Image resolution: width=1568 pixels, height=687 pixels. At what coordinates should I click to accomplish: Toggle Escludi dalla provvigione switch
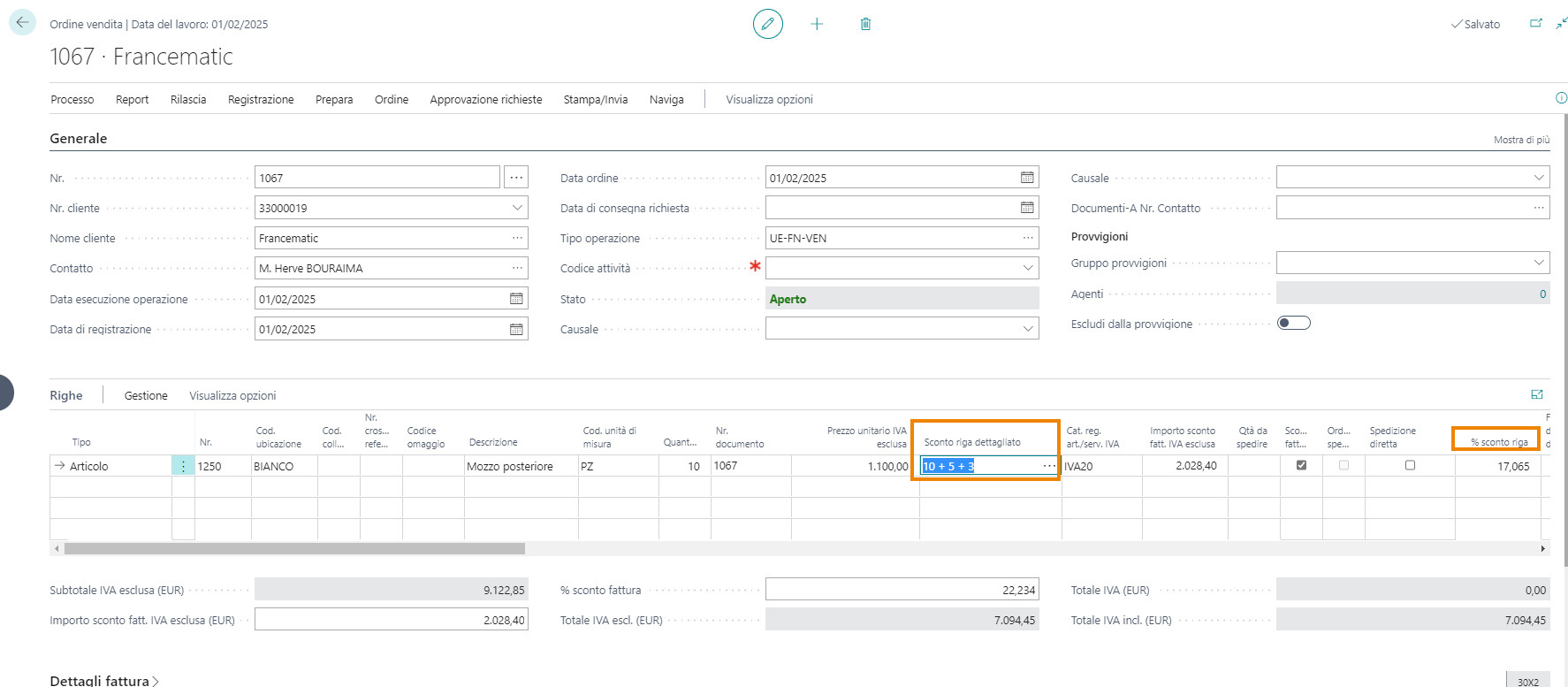(1293, 323)
